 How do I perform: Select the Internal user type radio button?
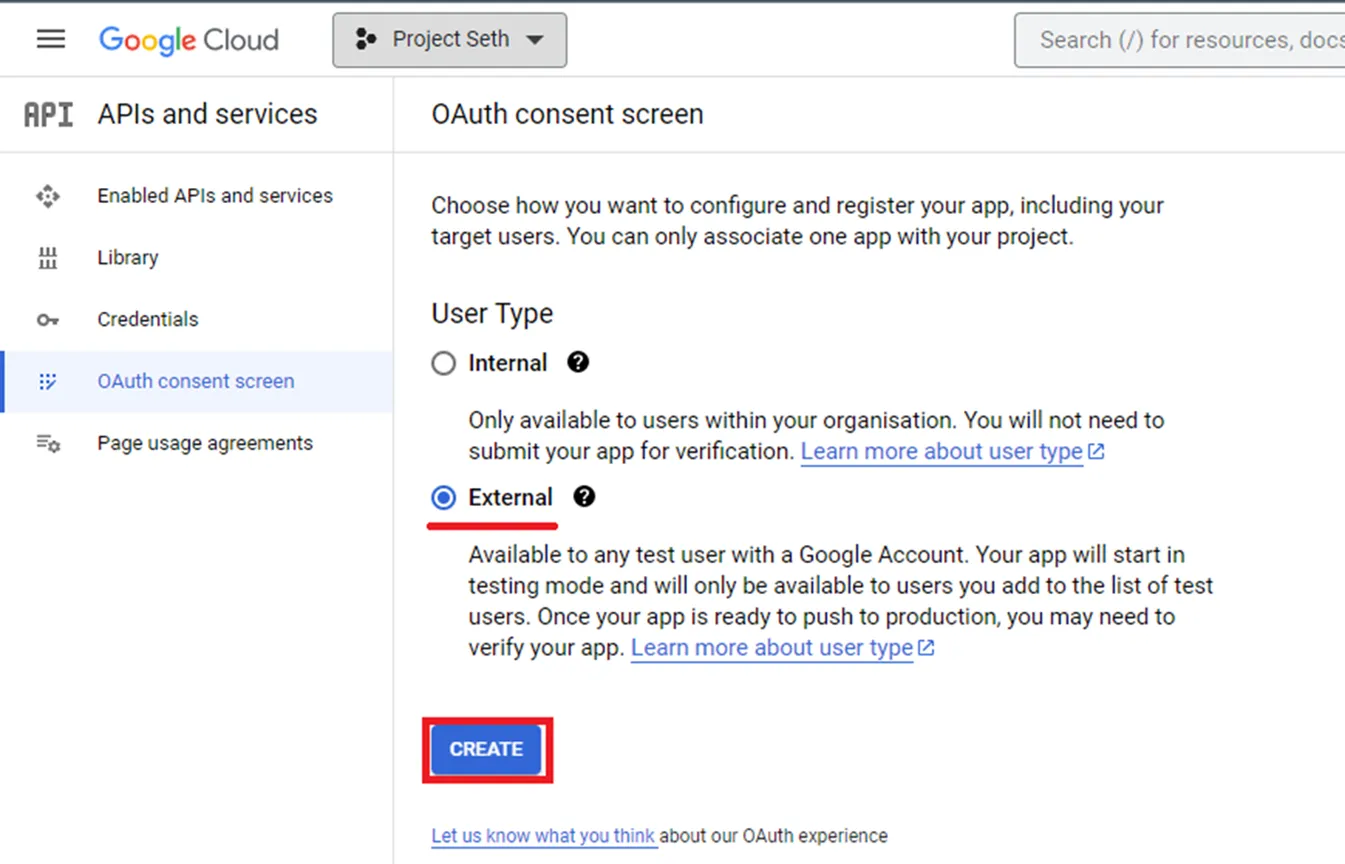point(443,363)
